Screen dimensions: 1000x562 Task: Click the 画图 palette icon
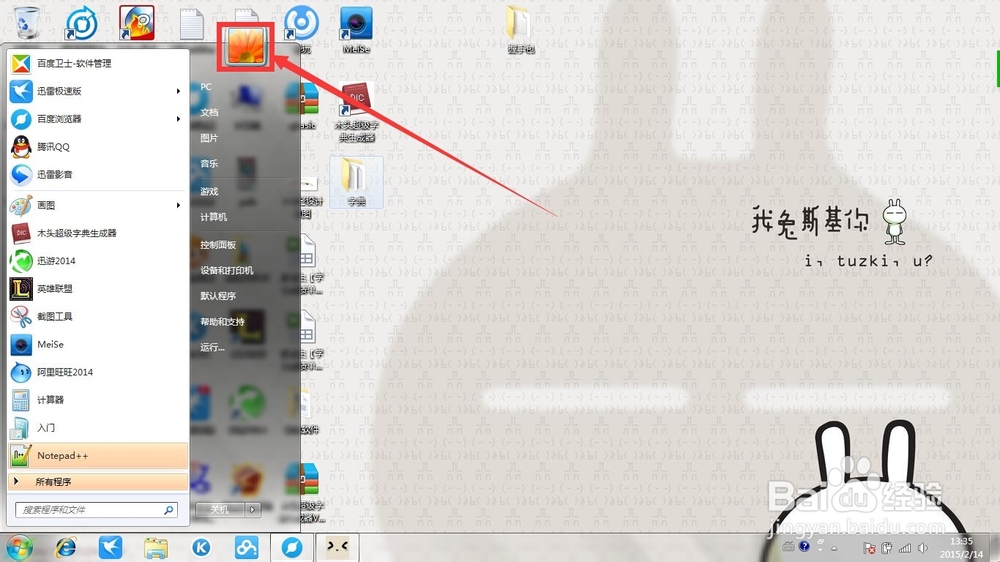[21, 205]
